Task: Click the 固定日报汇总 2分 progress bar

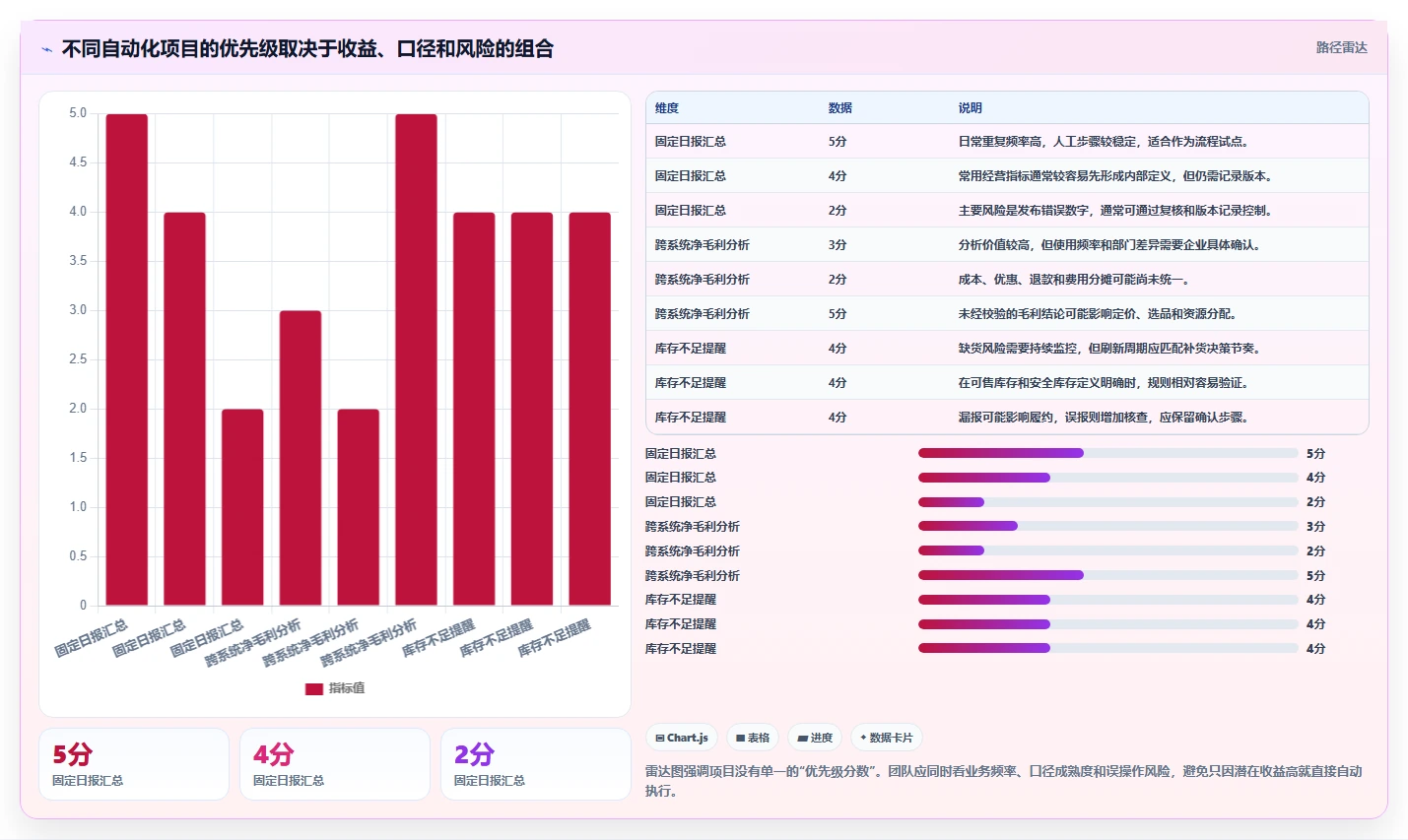Action: pyautogui.click(x=1107, y=502)
